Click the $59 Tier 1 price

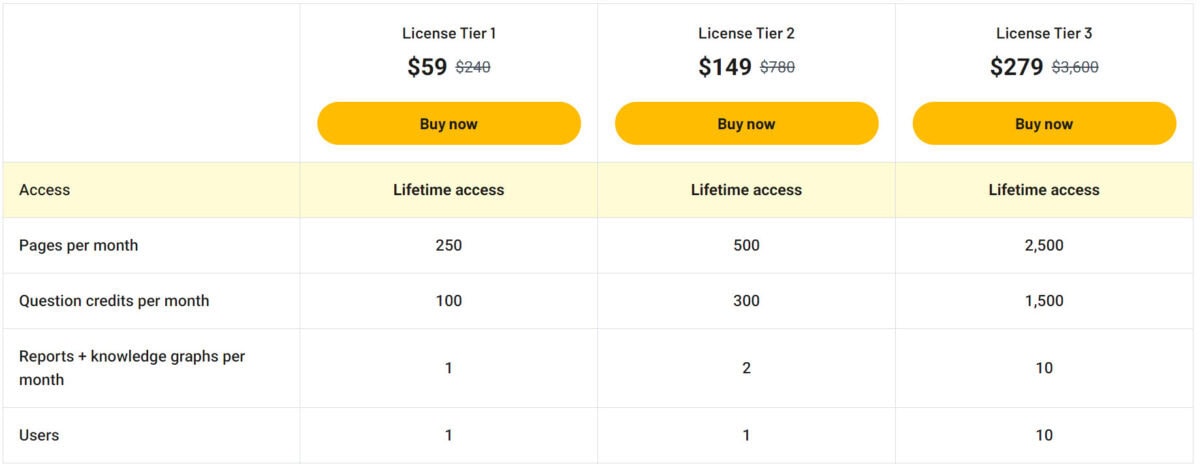coord(427,67)
